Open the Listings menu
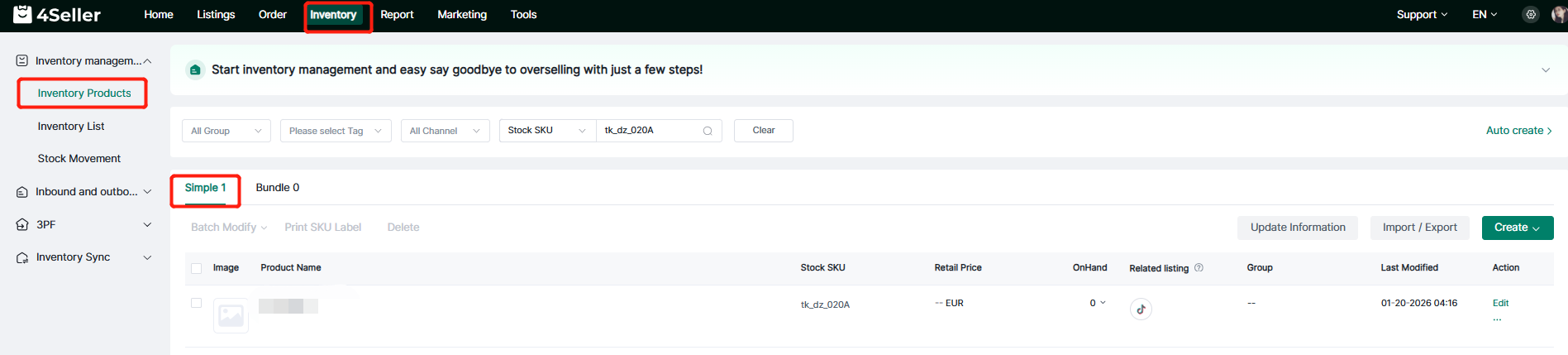 click(216, 15)
